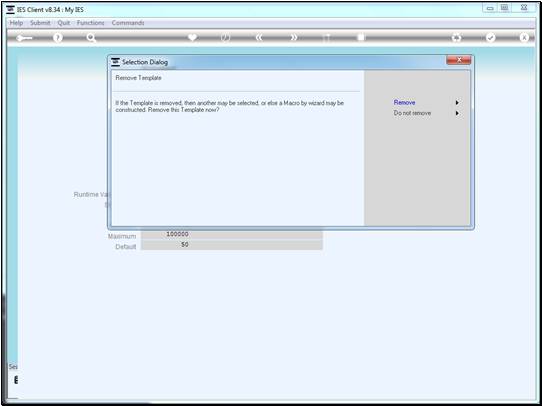The image size is (542, 406).
Task: Choose Do not remove option
Action: 412,113
